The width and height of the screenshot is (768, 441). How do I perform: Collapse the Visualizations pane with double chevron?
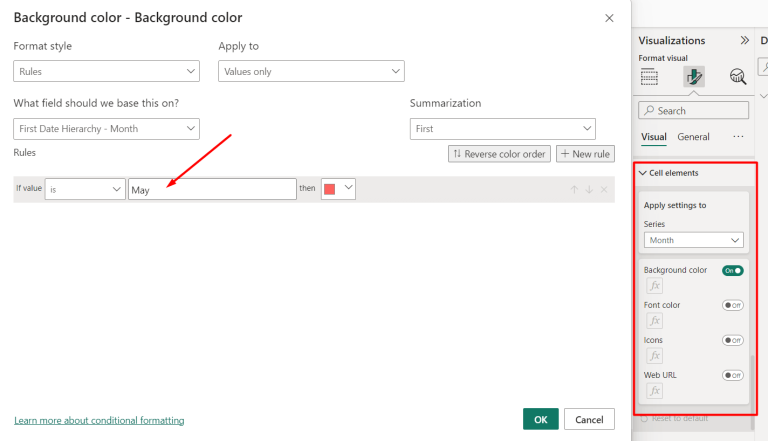click(744, 41)
